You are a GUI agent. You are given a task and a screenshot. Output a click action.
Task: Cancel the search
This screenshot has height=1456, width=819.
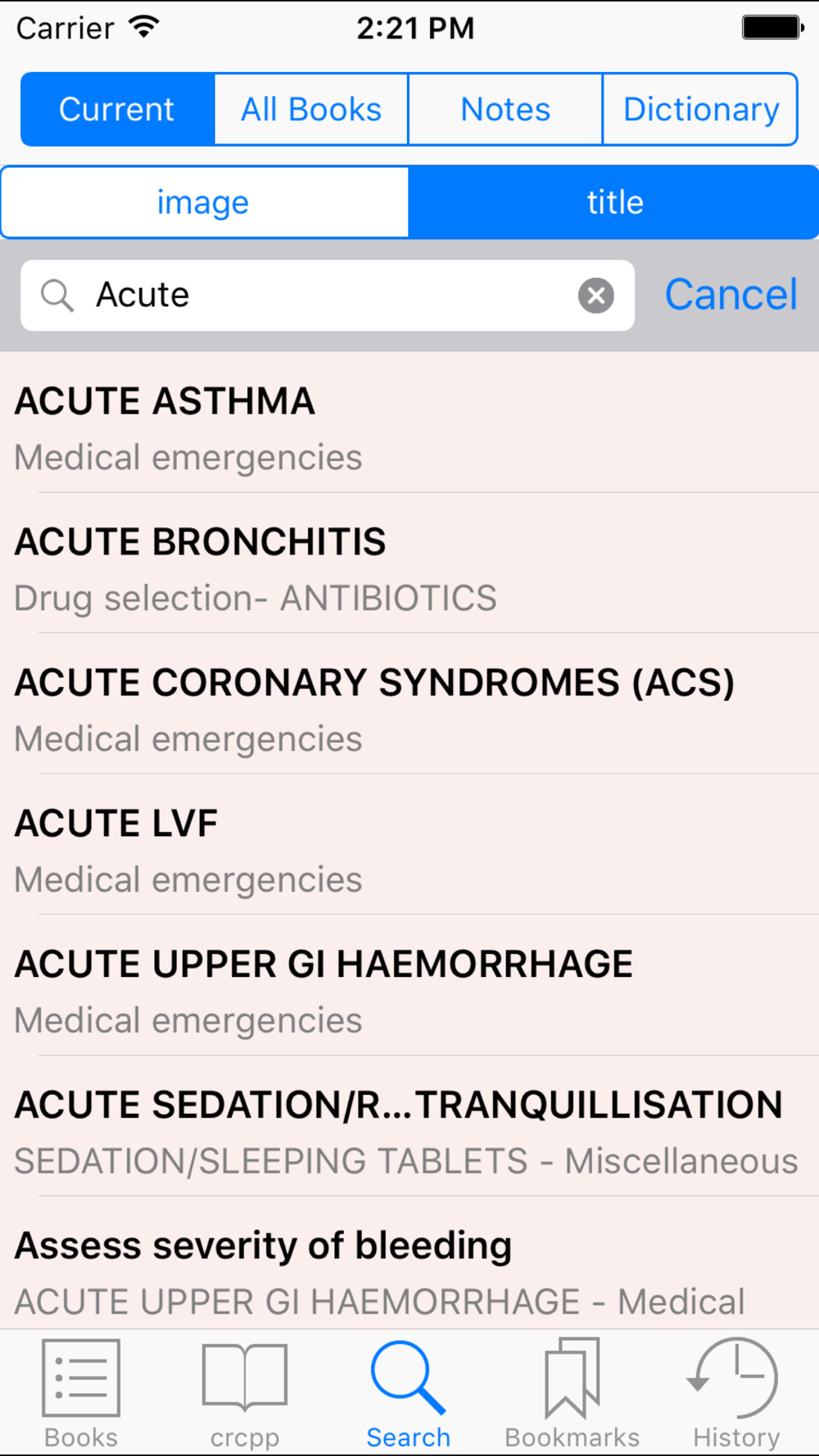(731, 295)
